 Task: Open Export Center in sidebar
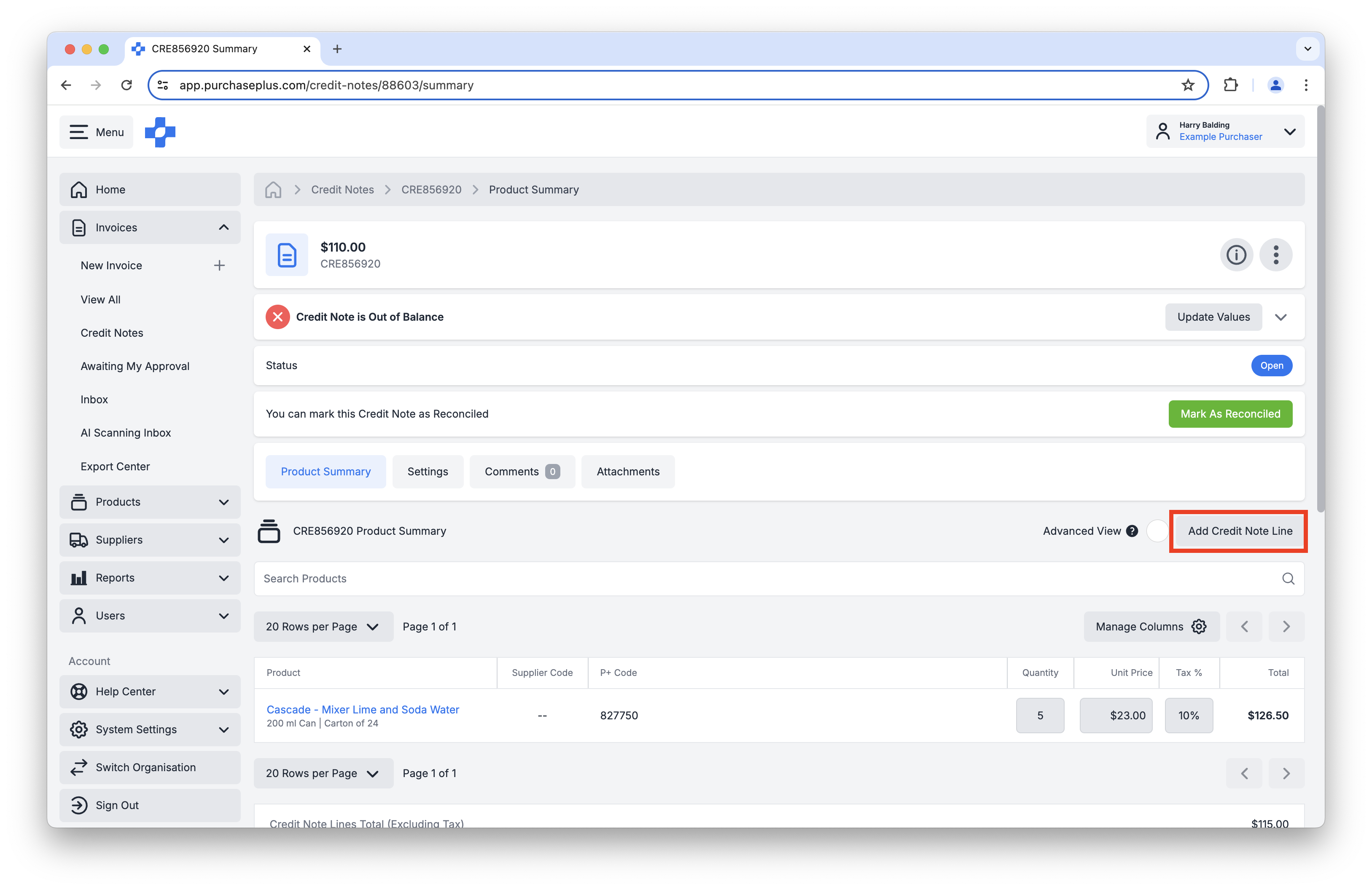(115, 466)
